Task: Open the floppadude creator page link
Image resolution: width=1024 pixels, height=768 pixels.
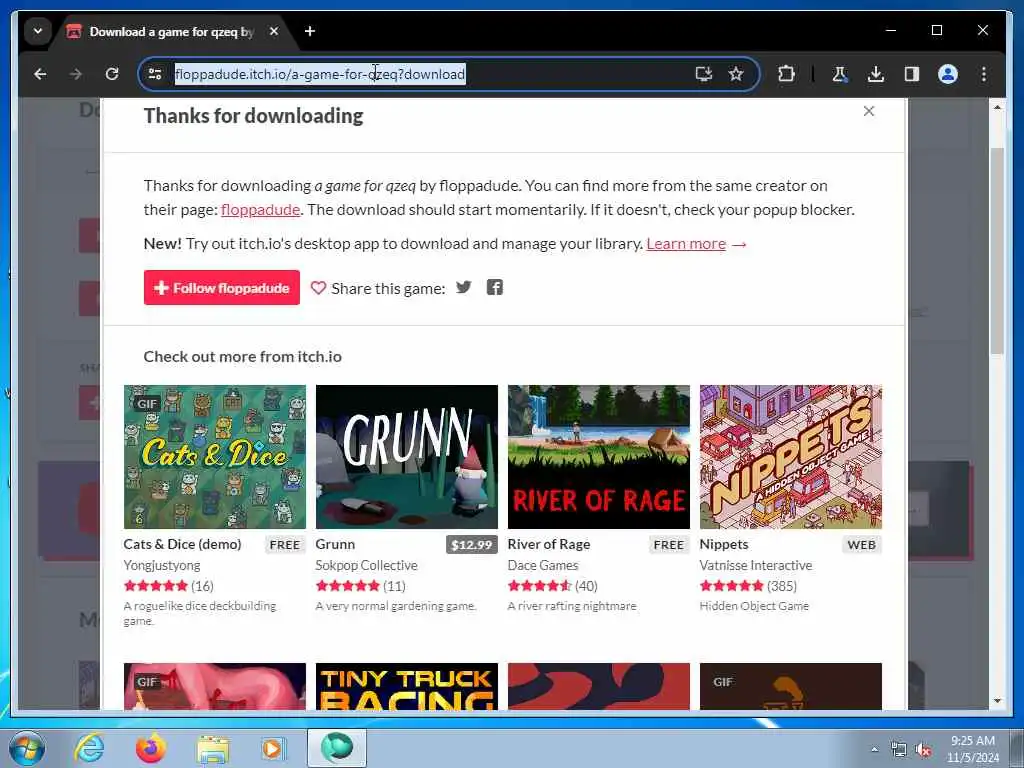Action: point(261,210)
